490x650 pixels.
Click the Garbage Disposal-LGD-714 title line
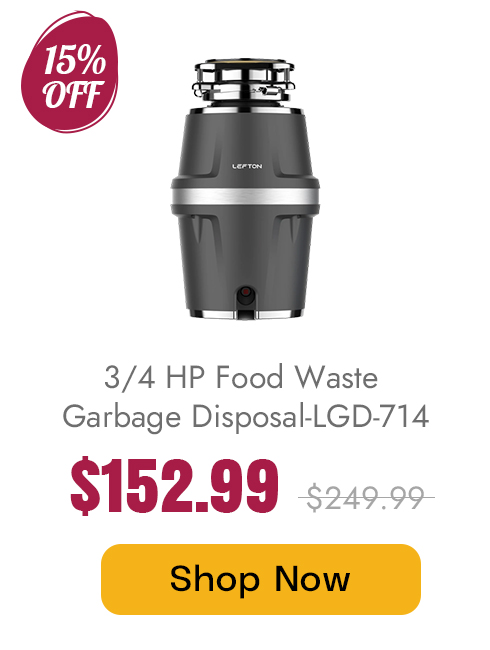click(x=245, y=416)
